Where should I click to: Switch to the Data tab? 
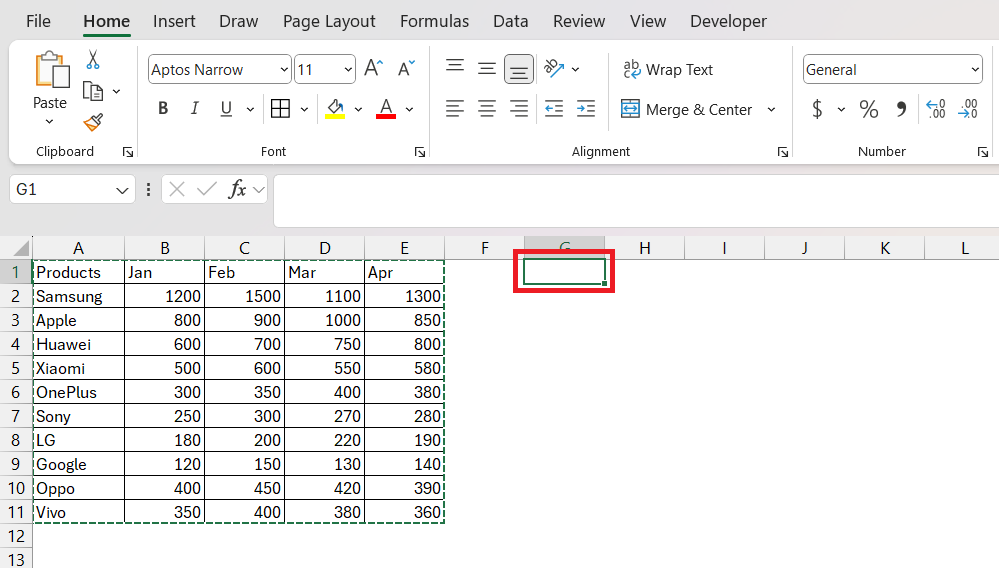coord(510,21)
